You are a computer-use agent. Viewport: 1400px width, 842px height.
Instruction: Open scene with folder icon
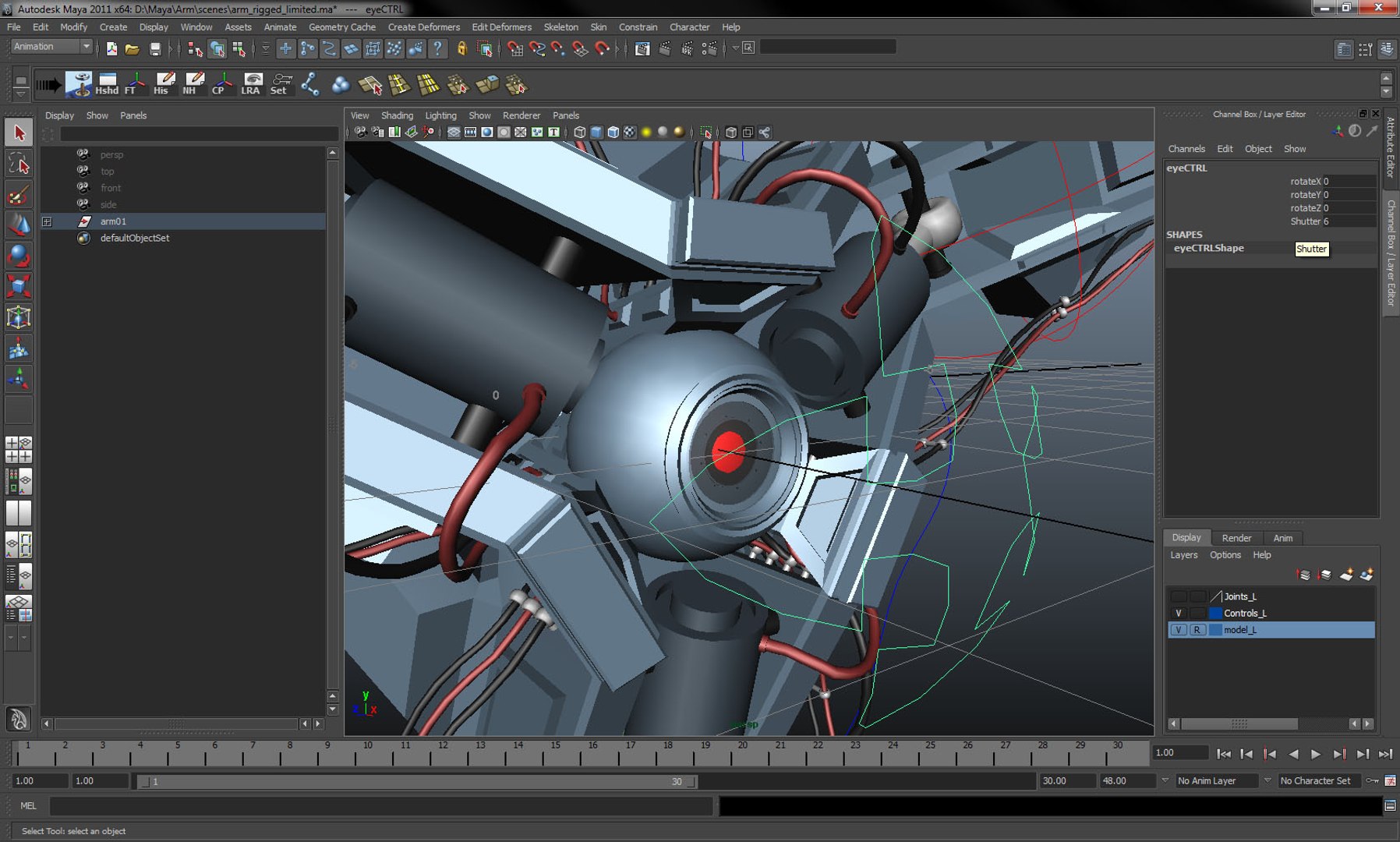click(x=133, y=49)
